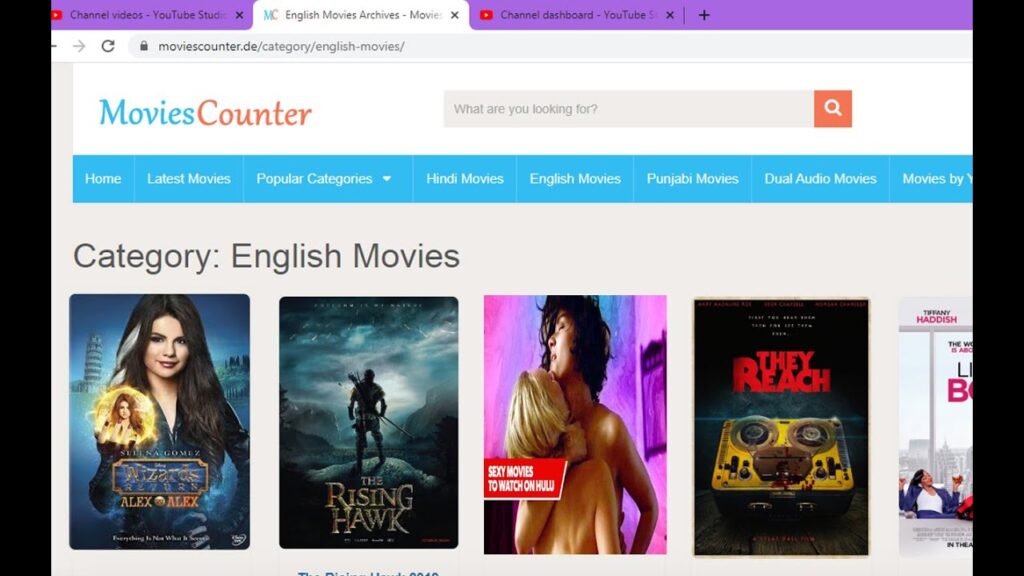This screenshot has width=1024, height=576.
Task: Click the browser forward arrow
Action: pyautogui.click(x=79, y=46)
